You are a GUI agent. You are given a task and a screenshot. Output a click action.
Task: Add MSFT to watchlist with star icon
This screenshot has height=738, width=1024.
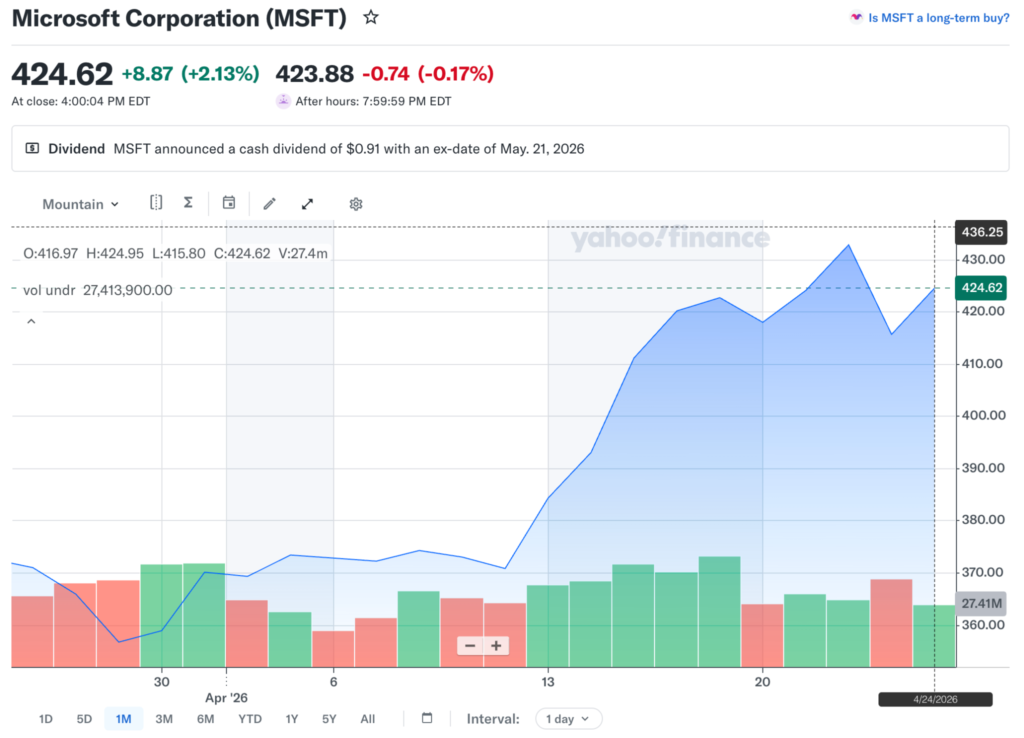click(x=371, y=17)
